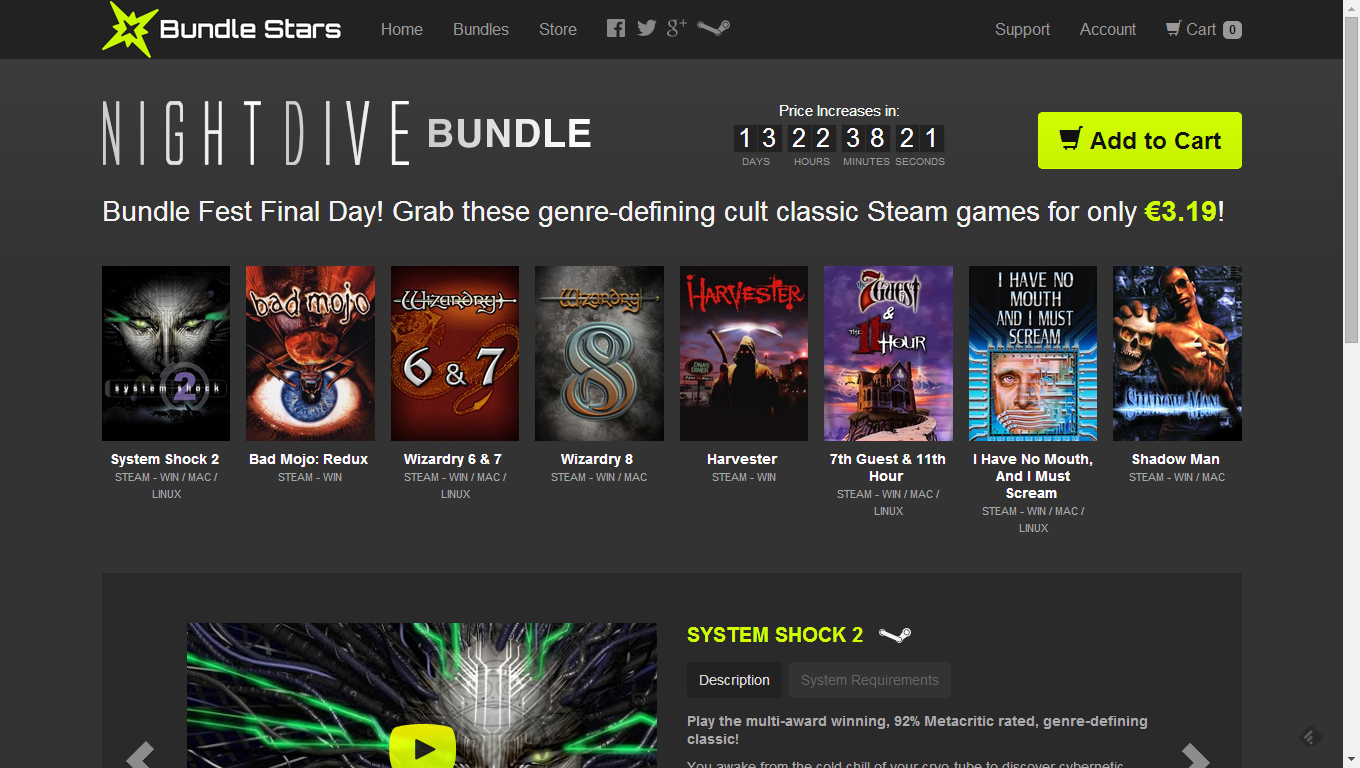The height and width of the screenshot is (768, 1360).
Task: Click the cart icon inside Add to Cart
Action: point(1068,140)
